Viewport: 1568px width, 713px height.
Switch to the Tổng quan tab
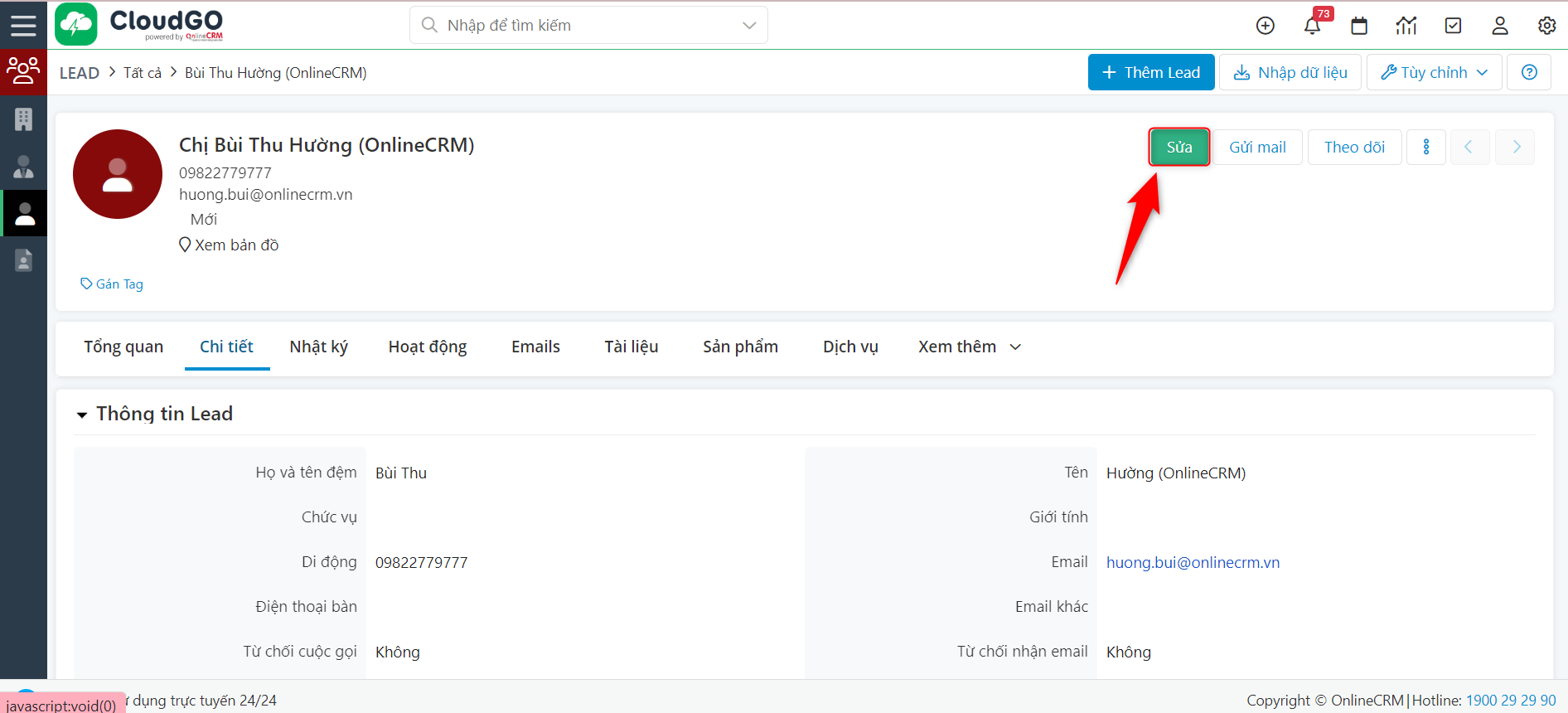(x=123, y=347)
